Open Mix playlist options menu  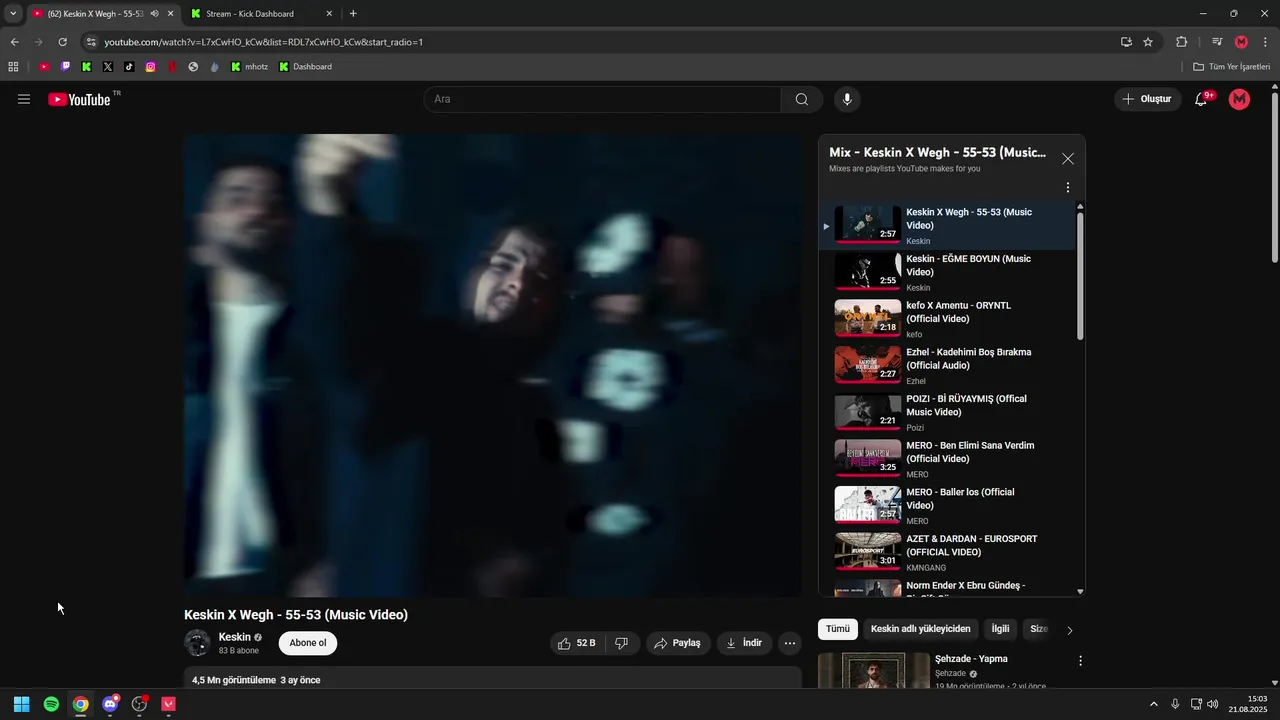click(x=1068, y=187)
